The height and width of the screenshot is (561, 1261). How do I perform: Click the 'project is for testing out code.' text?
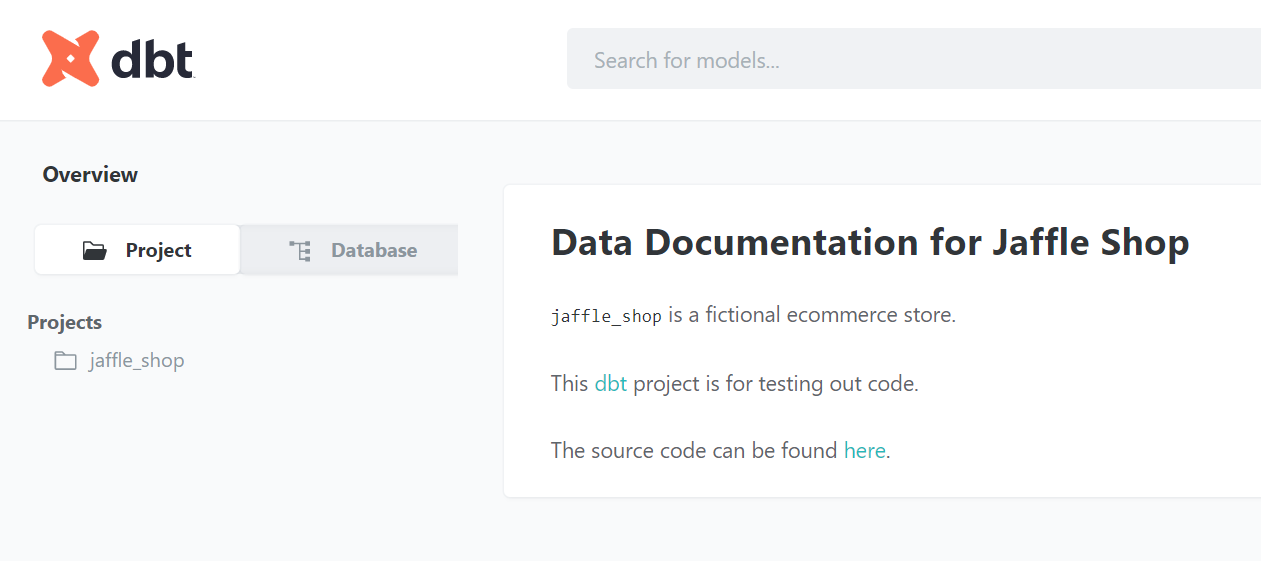776,383
